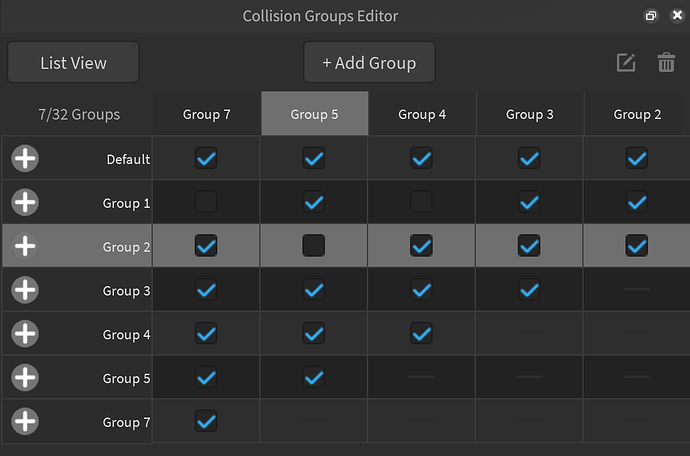690x456 pixels.
Task: Enable Group 1 collision with Group 4
Action: pos(422,202)
